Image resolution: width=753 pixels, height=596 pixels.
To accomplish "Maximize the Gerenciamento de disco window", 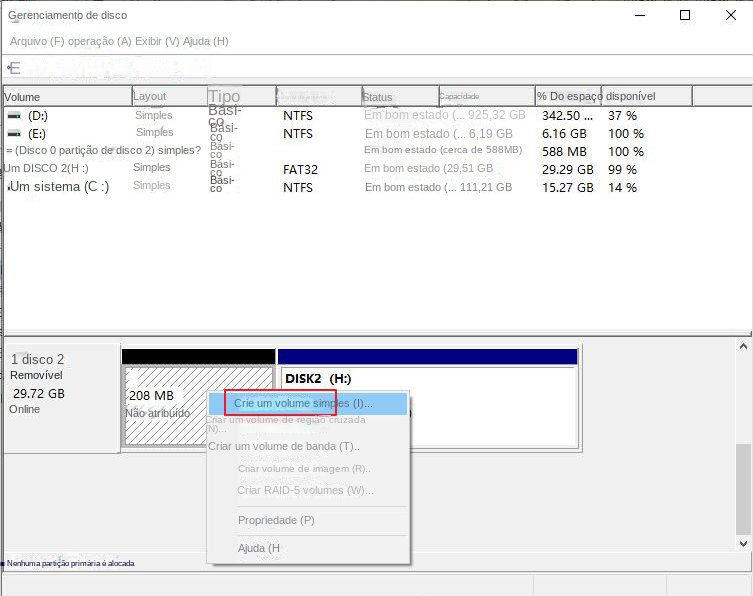I will point(685,15).
